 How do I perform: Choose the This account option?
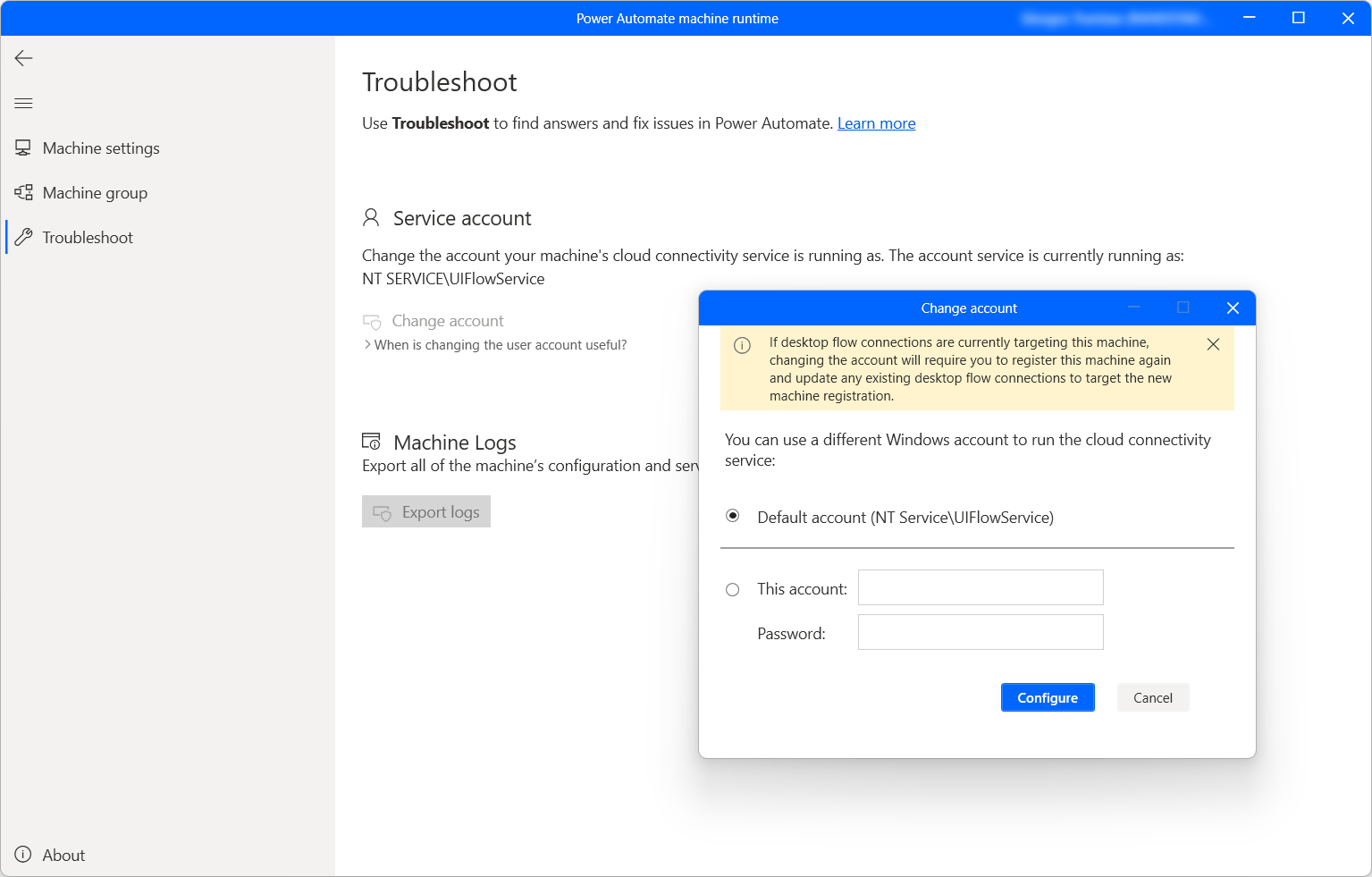(733, 589)
